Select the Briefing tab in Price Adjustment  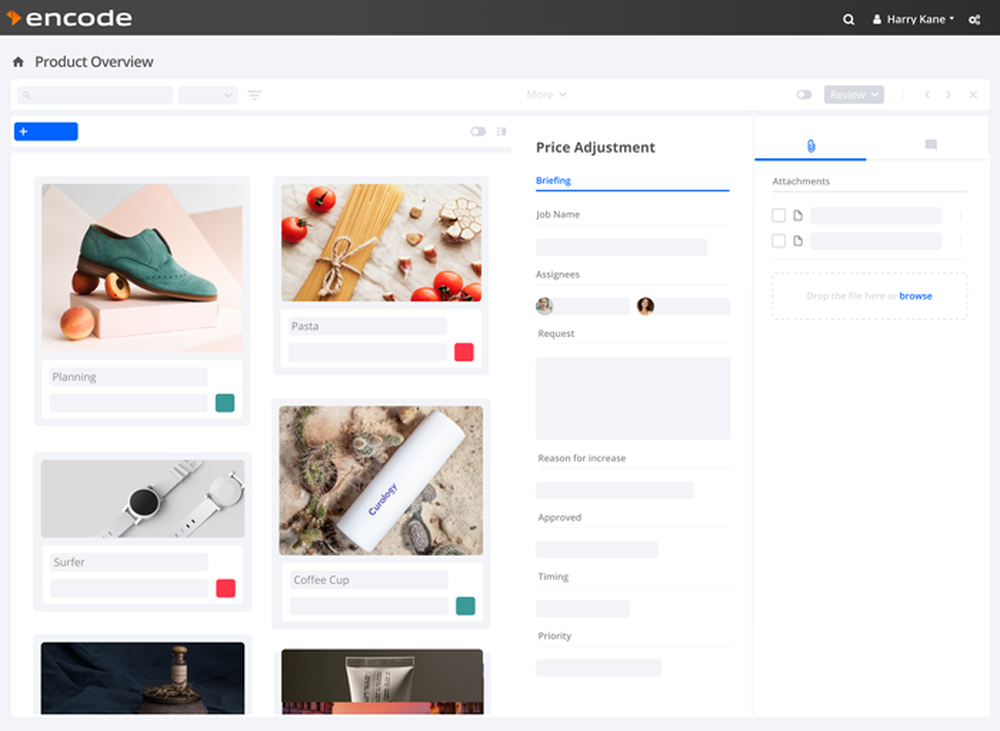coord(553,181)
